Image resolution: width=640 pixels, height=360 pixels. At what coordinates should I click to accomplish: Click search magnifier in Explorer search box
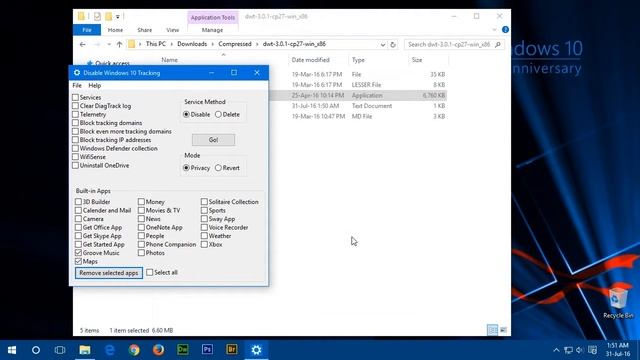coord(498,44)
